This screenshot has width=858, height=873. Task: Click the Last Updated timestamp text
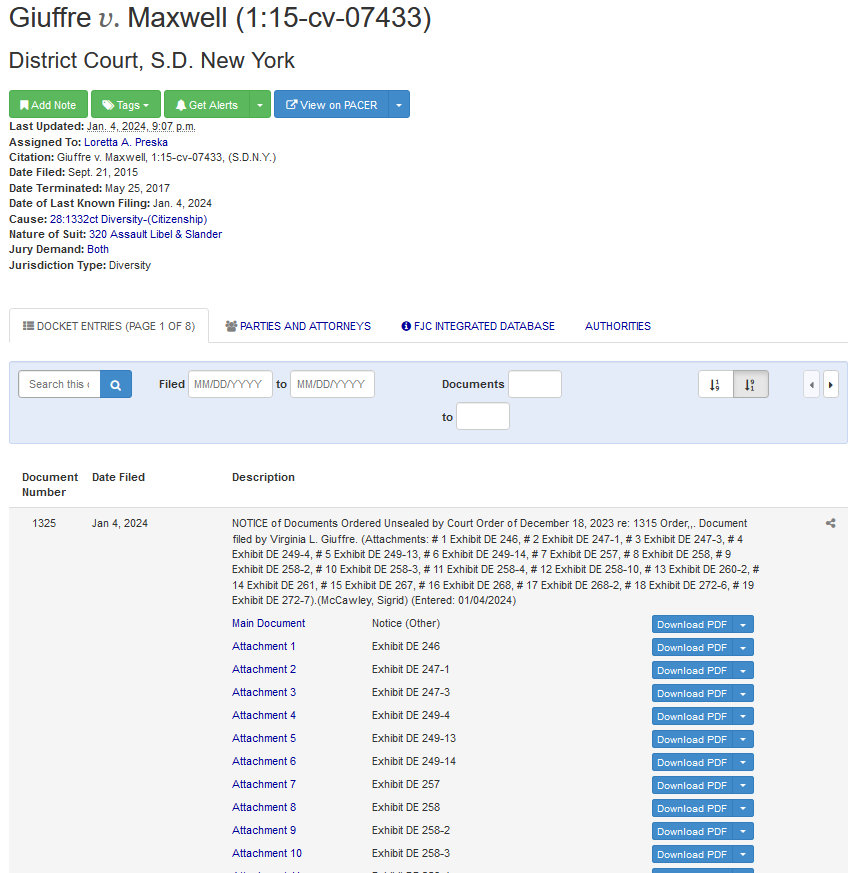pos(141,126)
